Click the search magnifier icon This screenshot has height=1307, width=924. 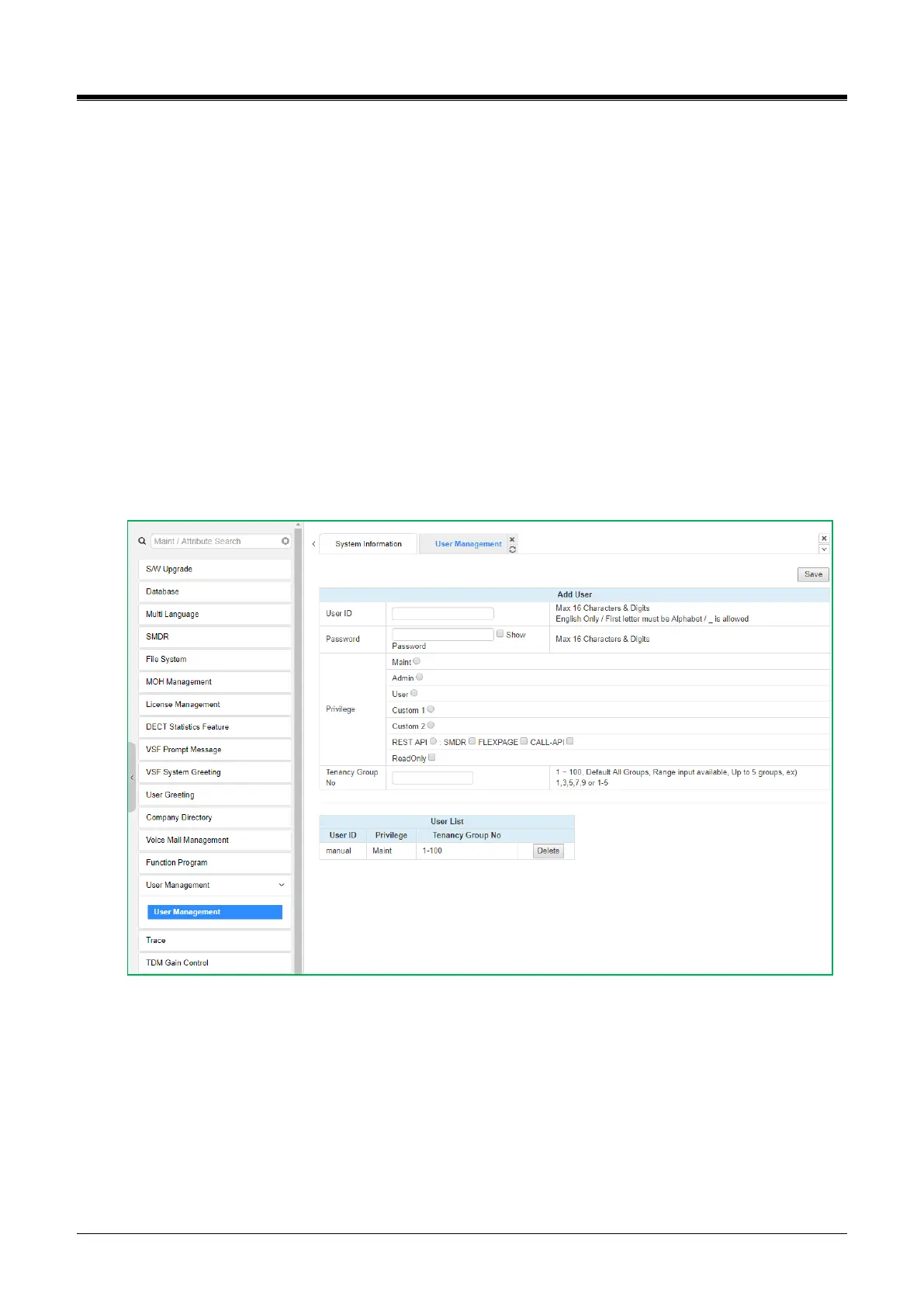tap(142, 541)
